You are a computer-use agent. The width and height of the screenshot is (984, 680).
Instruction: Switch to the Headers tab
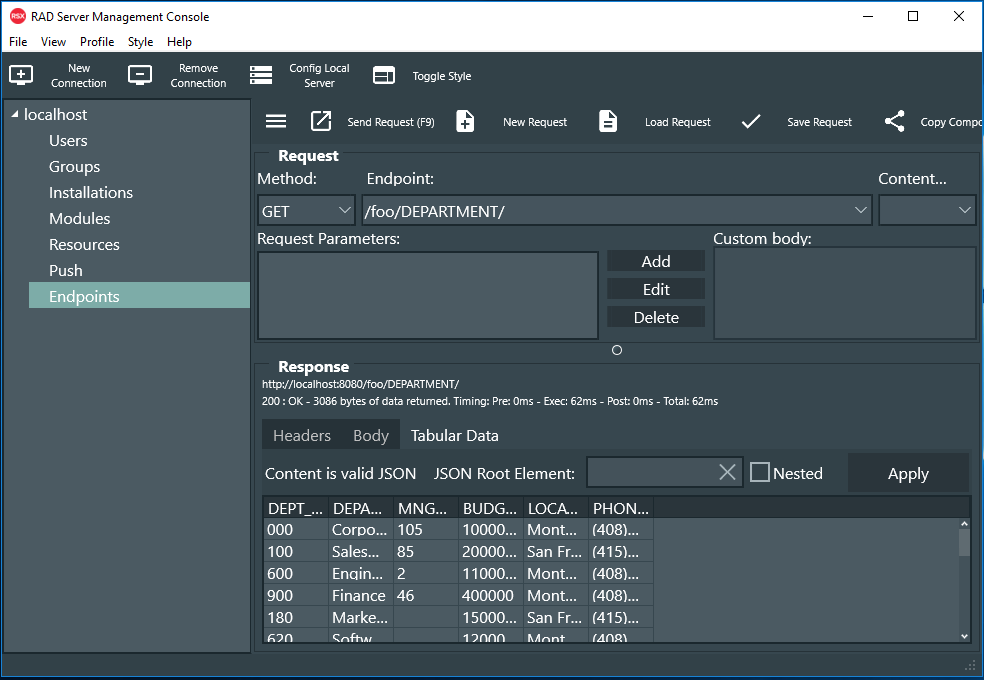(302, 435)
